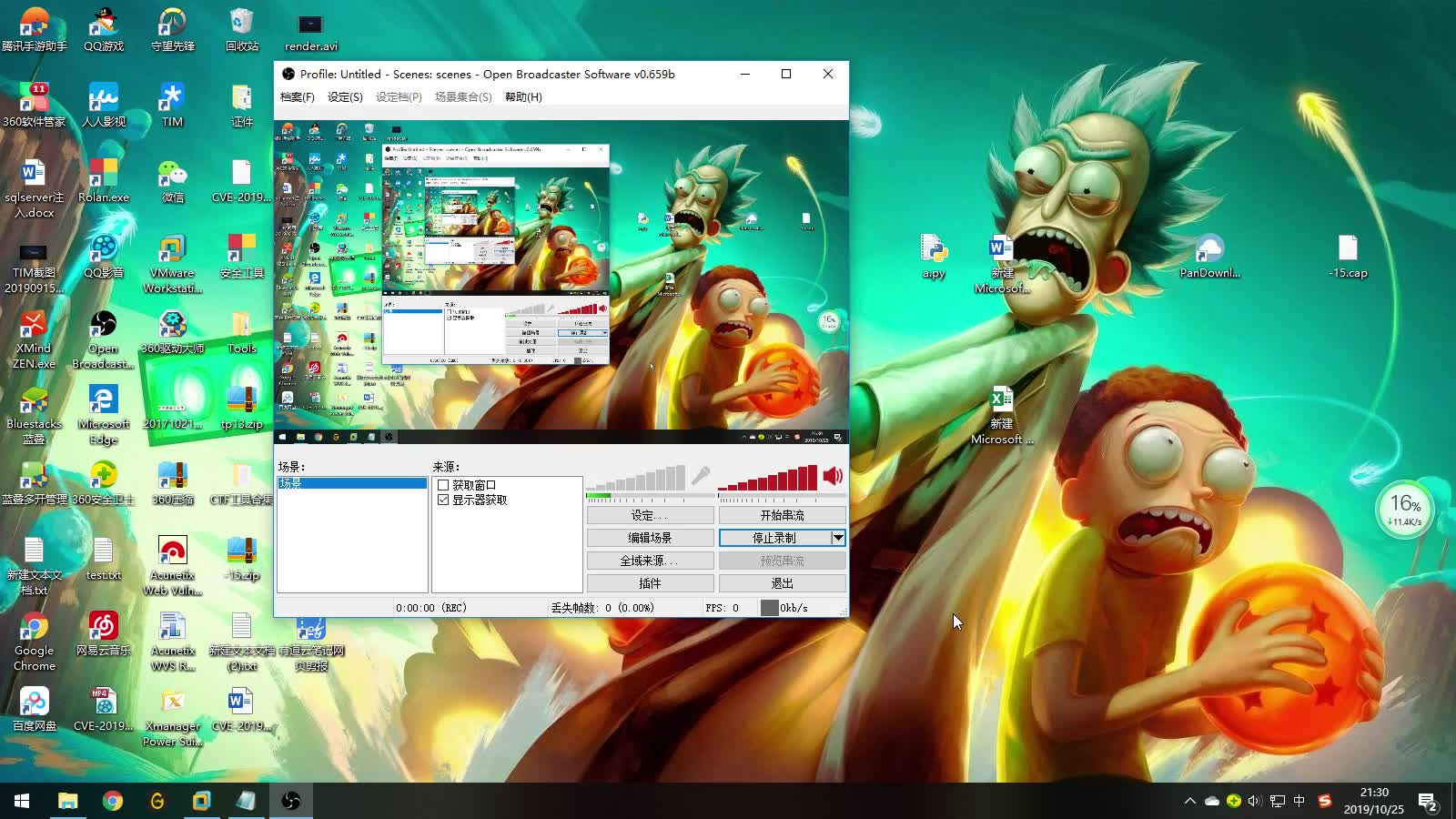Viewport: 1456px width, 819px height.
Task: Select -15.cap file on desktop
Action: pos(1349,256)
